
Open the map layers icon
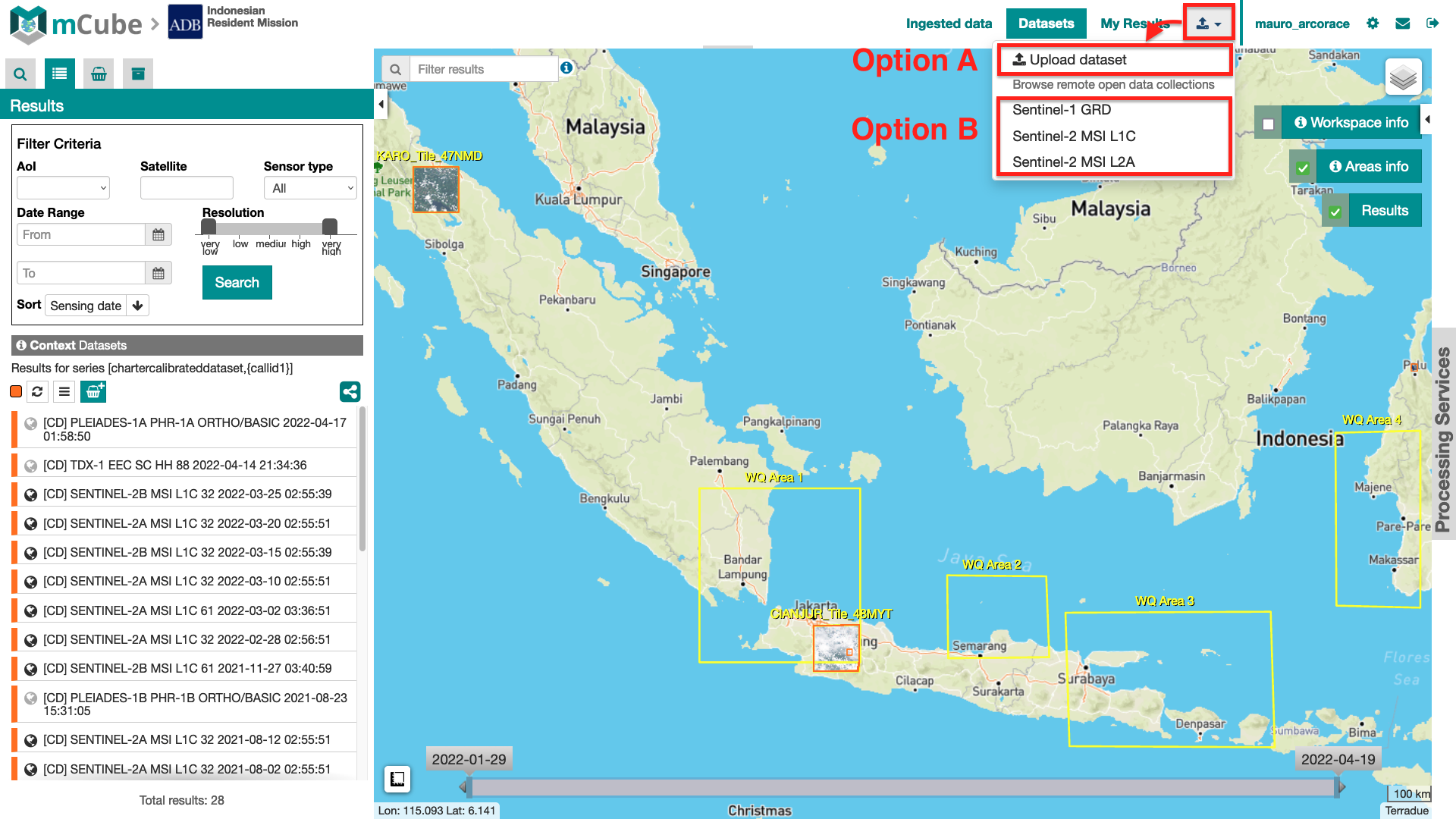[x=1403, y=77]
